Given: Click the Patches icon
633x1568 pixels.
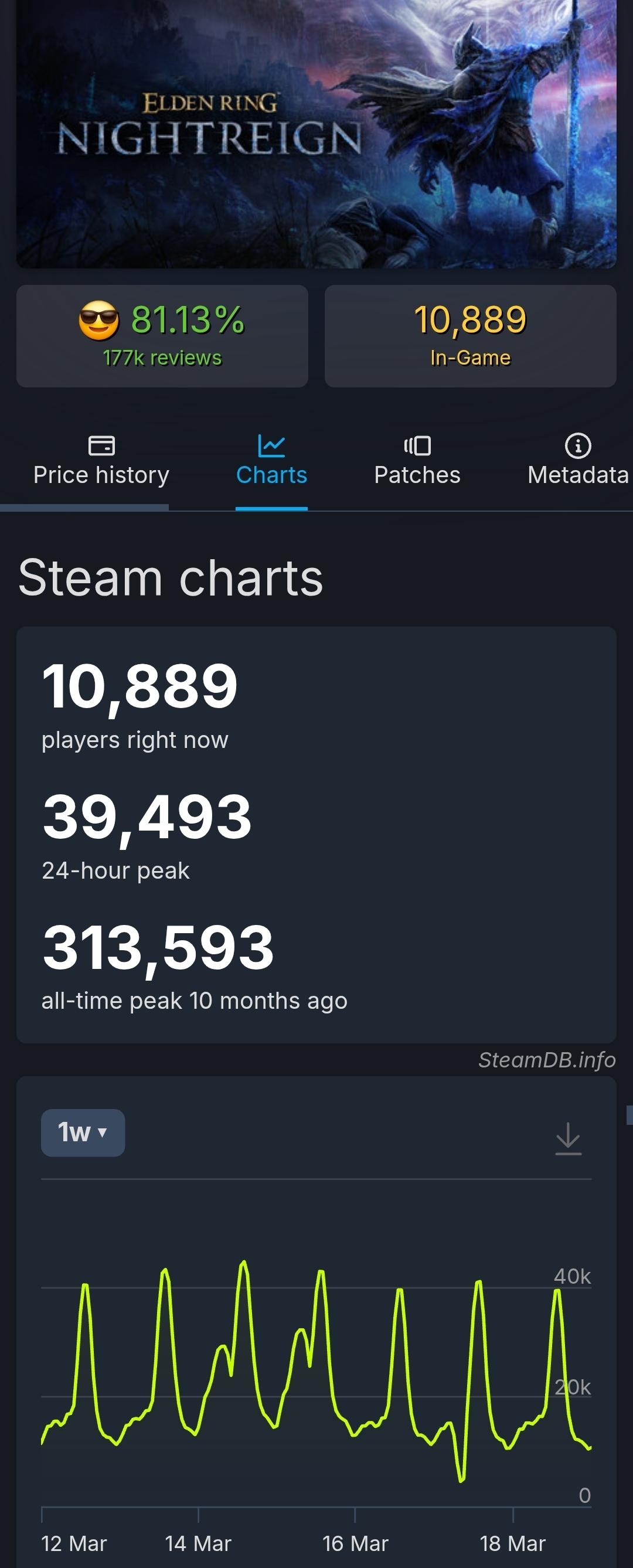Looking at the screenshot, I should tap(417, 445).
